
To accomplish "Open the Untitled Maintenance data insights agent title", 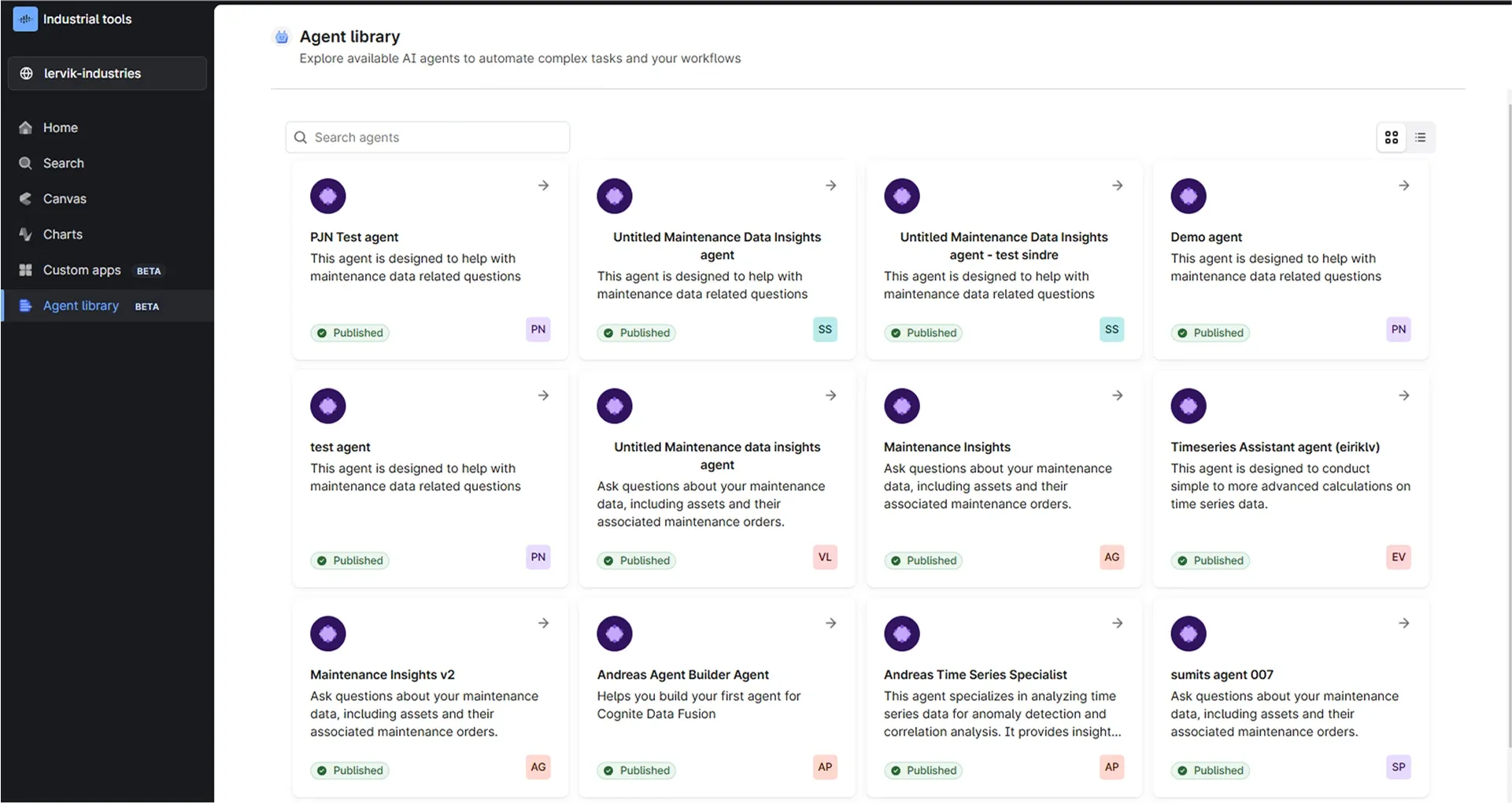I will 717,456.
